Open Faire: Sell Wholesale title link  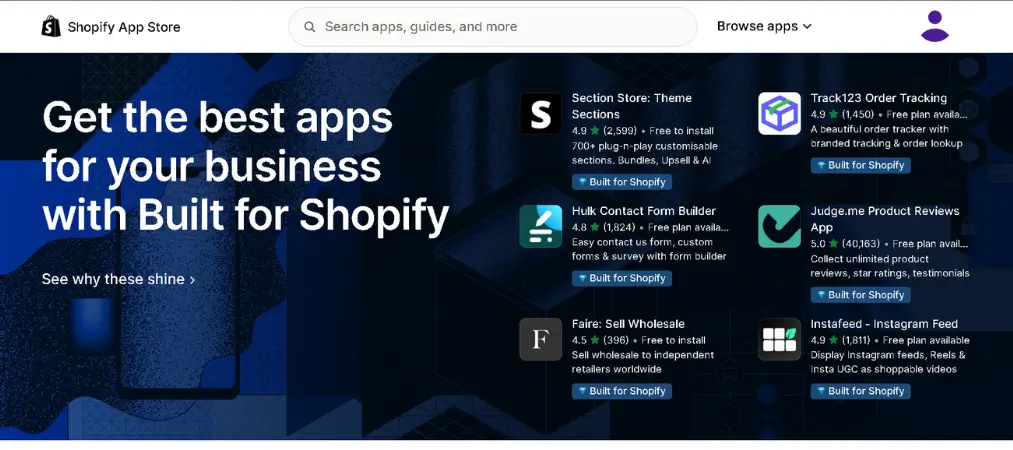(x=628, y=324)
